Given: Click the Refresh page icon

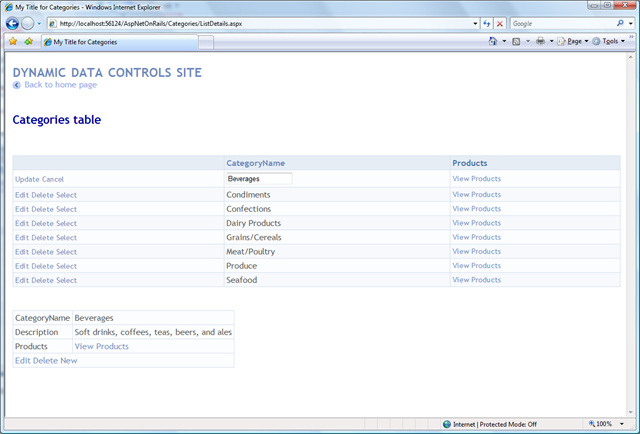Looking at the screenshot, I should (486, 23).
